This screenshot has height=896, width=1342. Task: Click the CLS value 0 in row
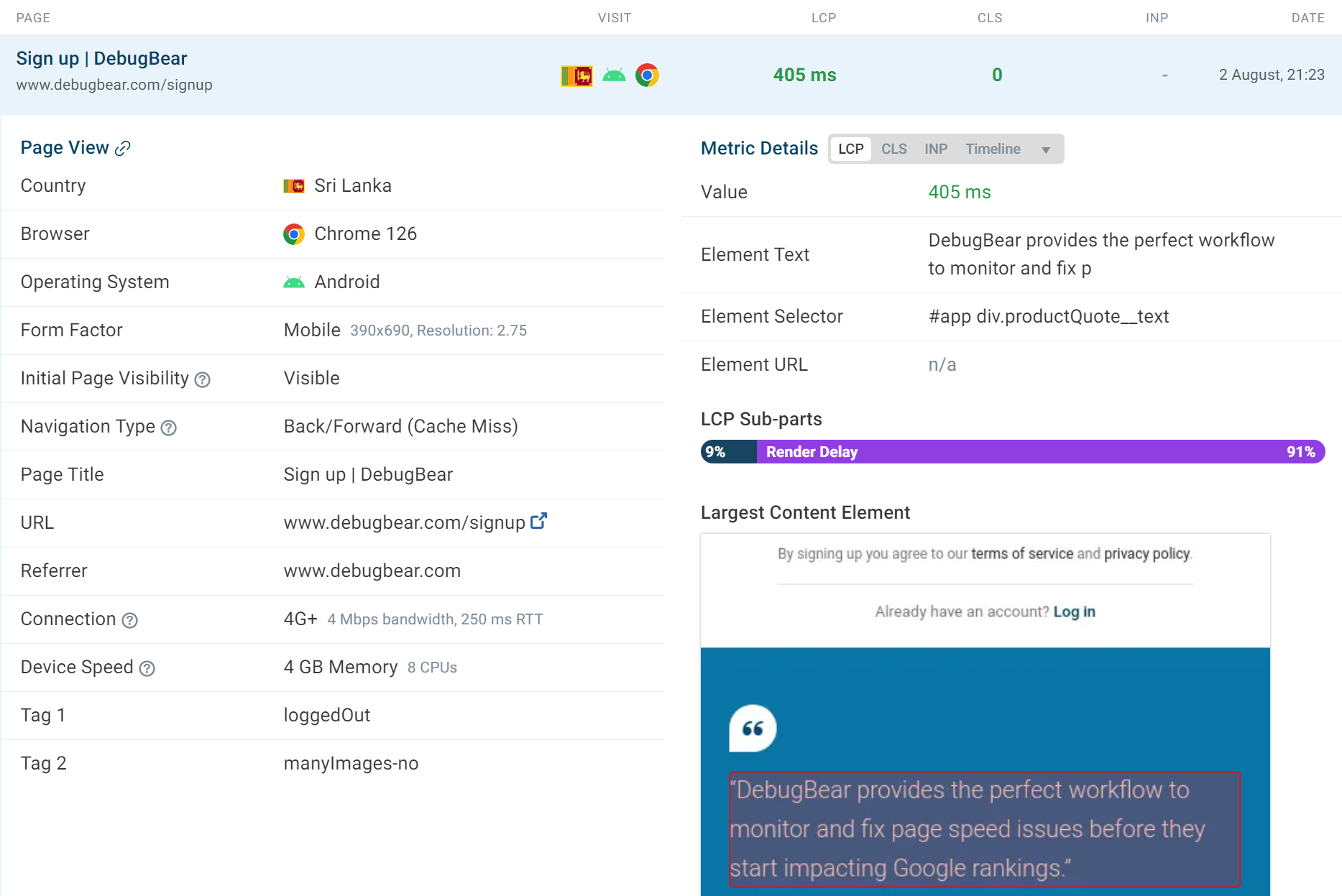997,75
